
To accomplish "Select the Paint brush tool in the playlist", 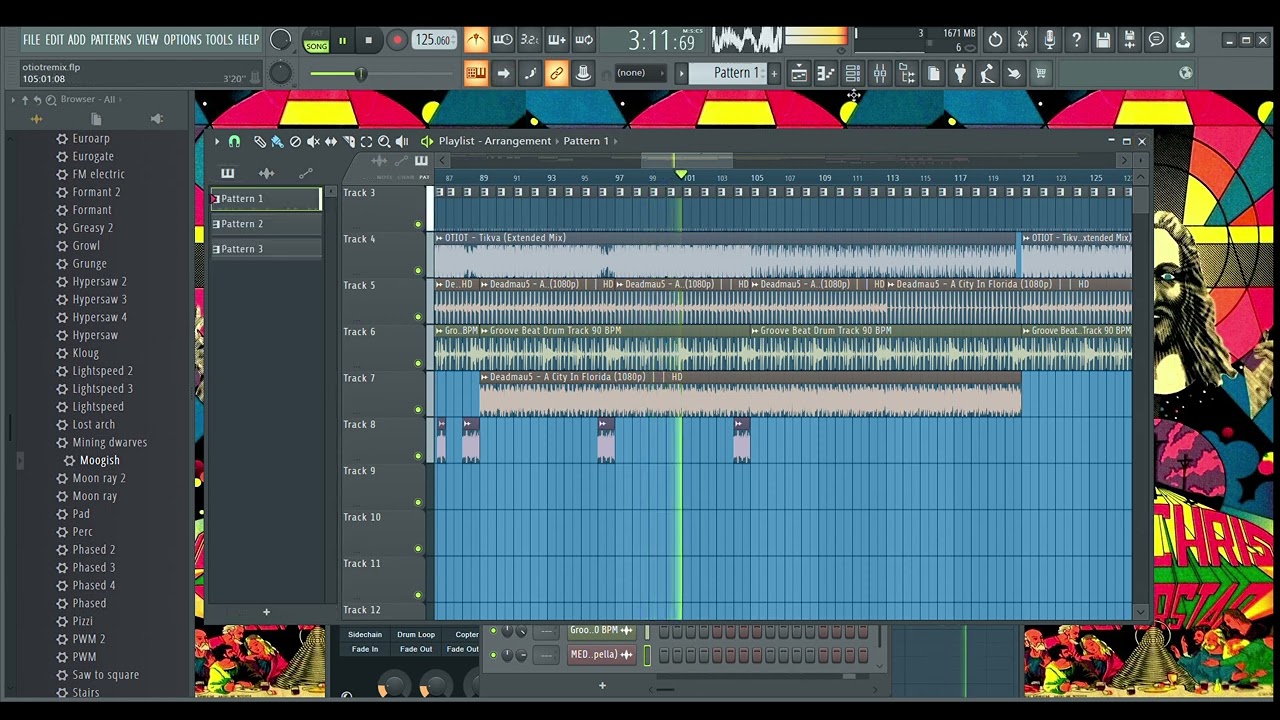I will [277, 142].
